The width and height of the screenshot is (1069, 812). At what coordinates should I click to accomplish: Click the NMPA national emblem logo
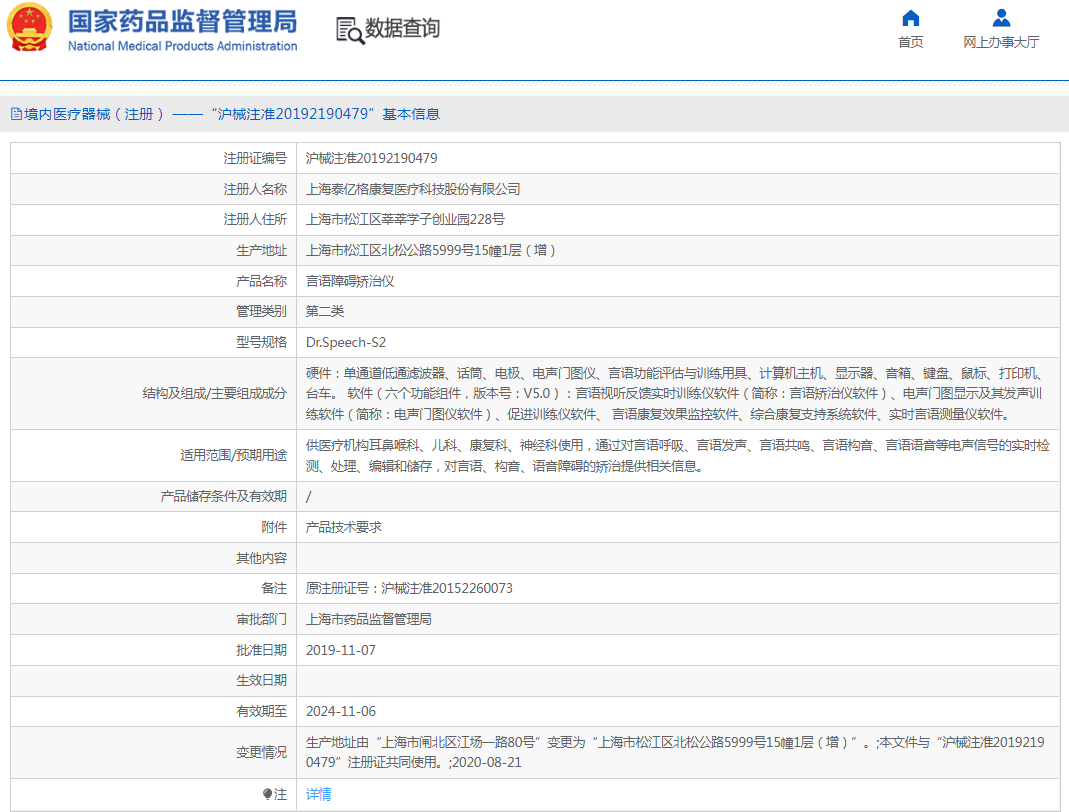(31, 29)
